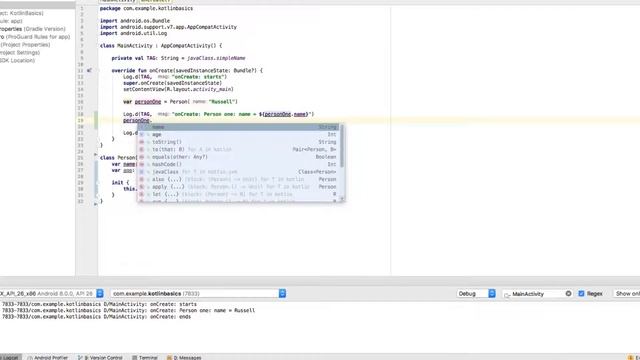This screenshot has width=640, height=360.
Task: Open the Android Profiler tool tab
Action: point(48,358)
